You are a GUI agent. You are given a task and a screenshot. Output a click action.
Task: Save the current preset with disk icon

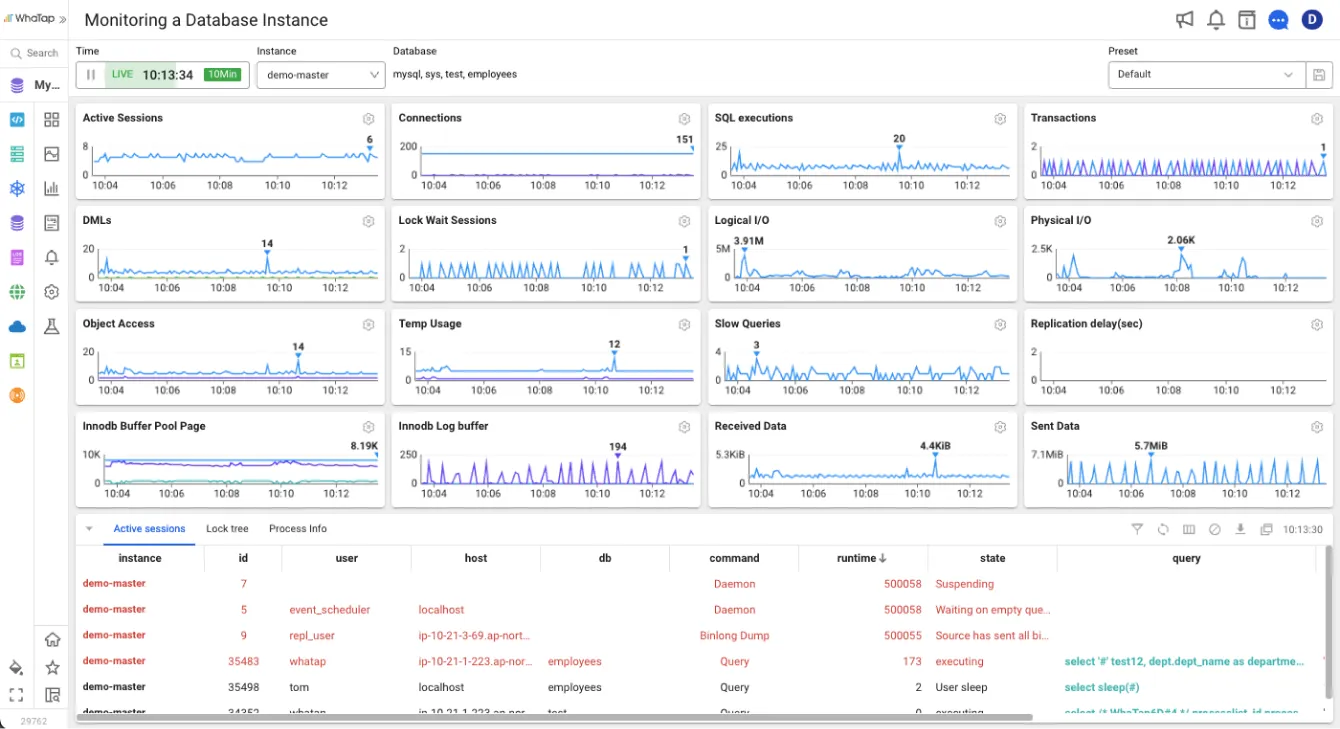tap(1319, 75)
